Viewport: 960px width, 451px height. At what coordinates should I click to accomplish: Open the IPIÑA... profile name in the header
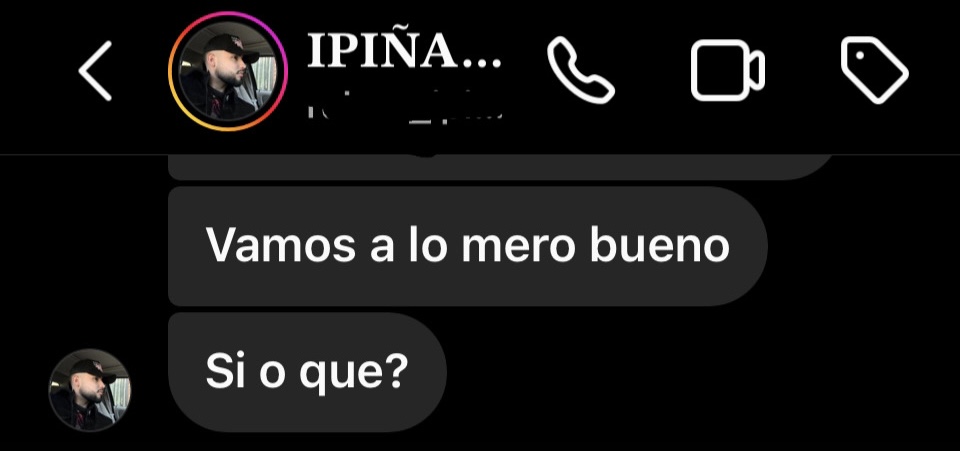pos(403,50)
